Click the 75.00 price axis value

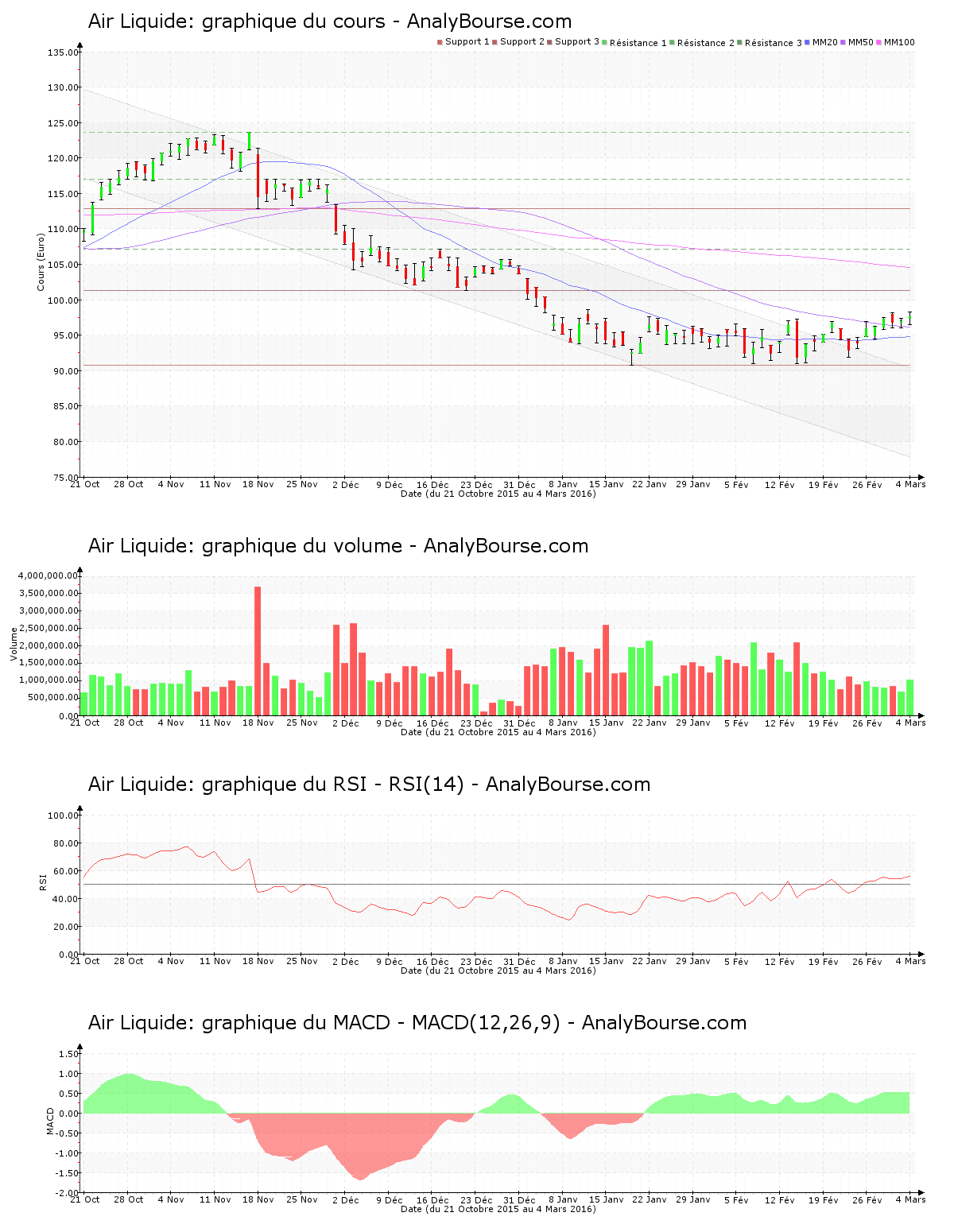(x=65, y=478)
